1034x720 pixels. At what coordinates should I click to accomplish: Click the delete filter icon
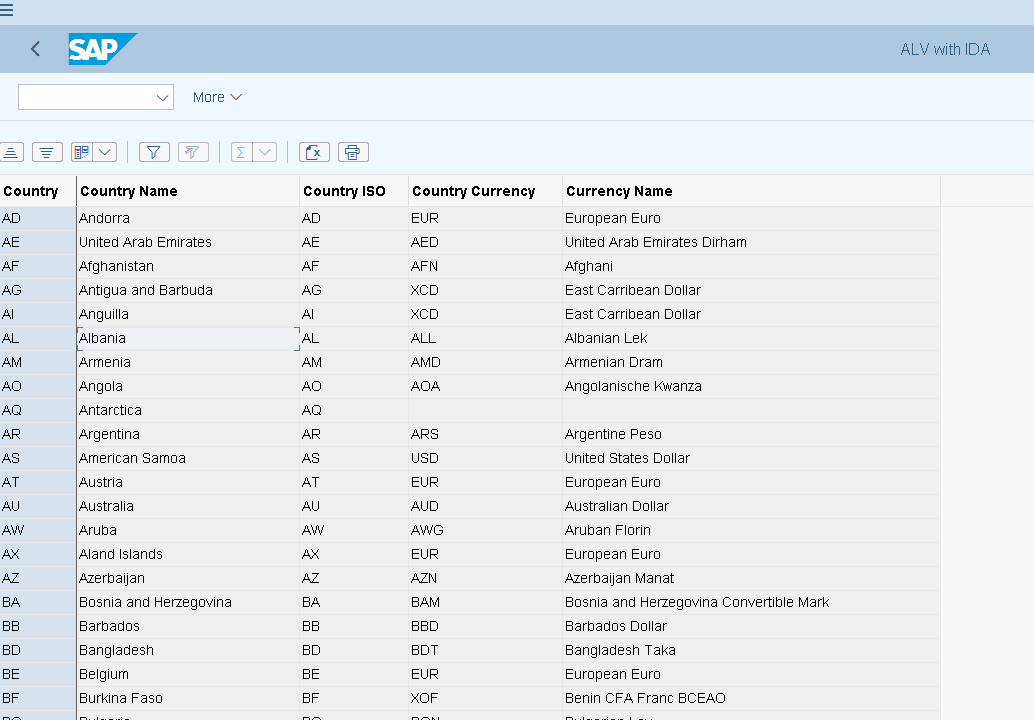(193, 152)
